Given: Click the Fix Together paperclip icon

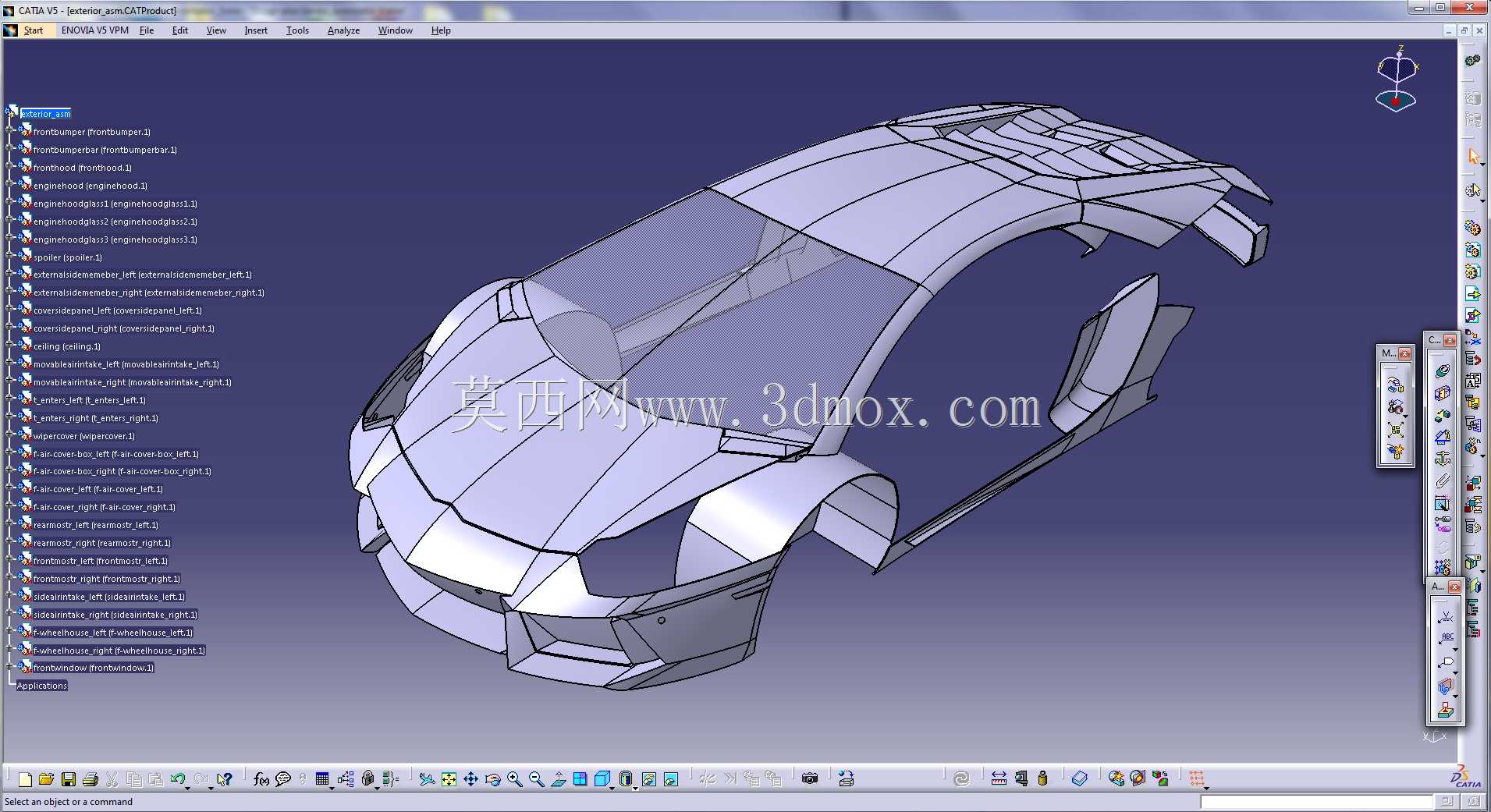Looking at the screenshot, I should tap(1443, 480).
